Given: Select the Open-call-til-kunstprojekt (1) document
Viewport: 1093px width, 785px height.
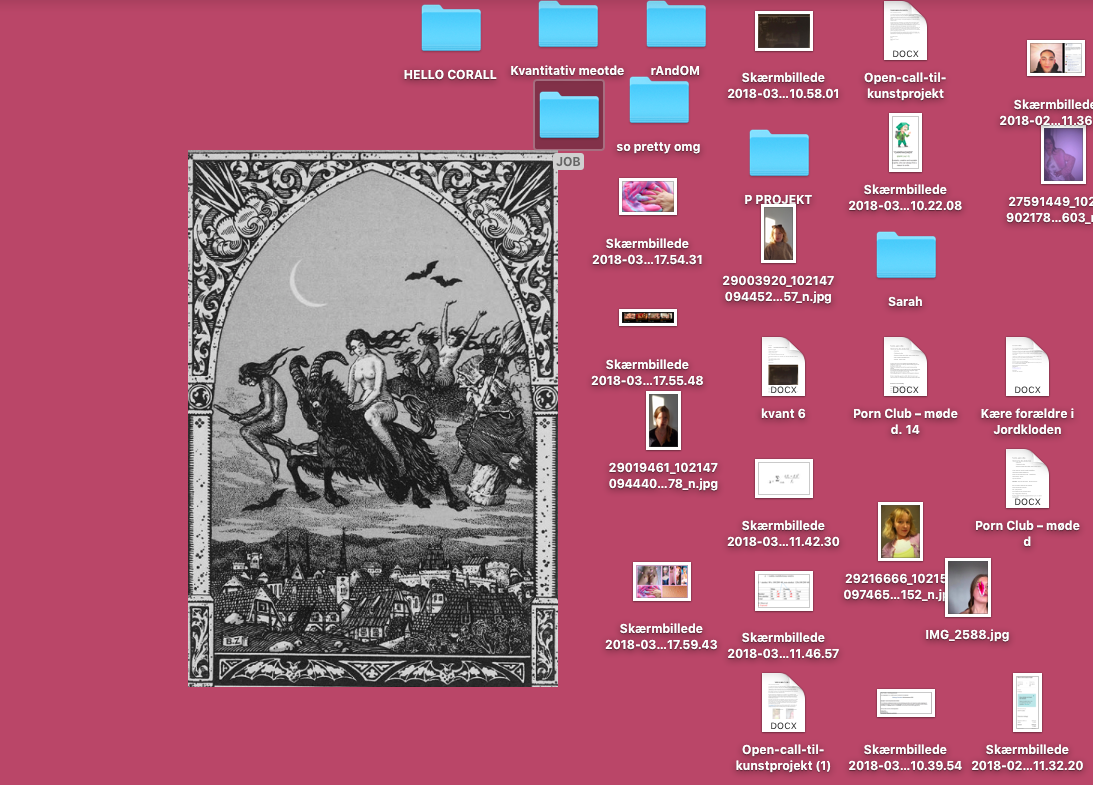Looking at the screenshot, I should tap(782, 703).
